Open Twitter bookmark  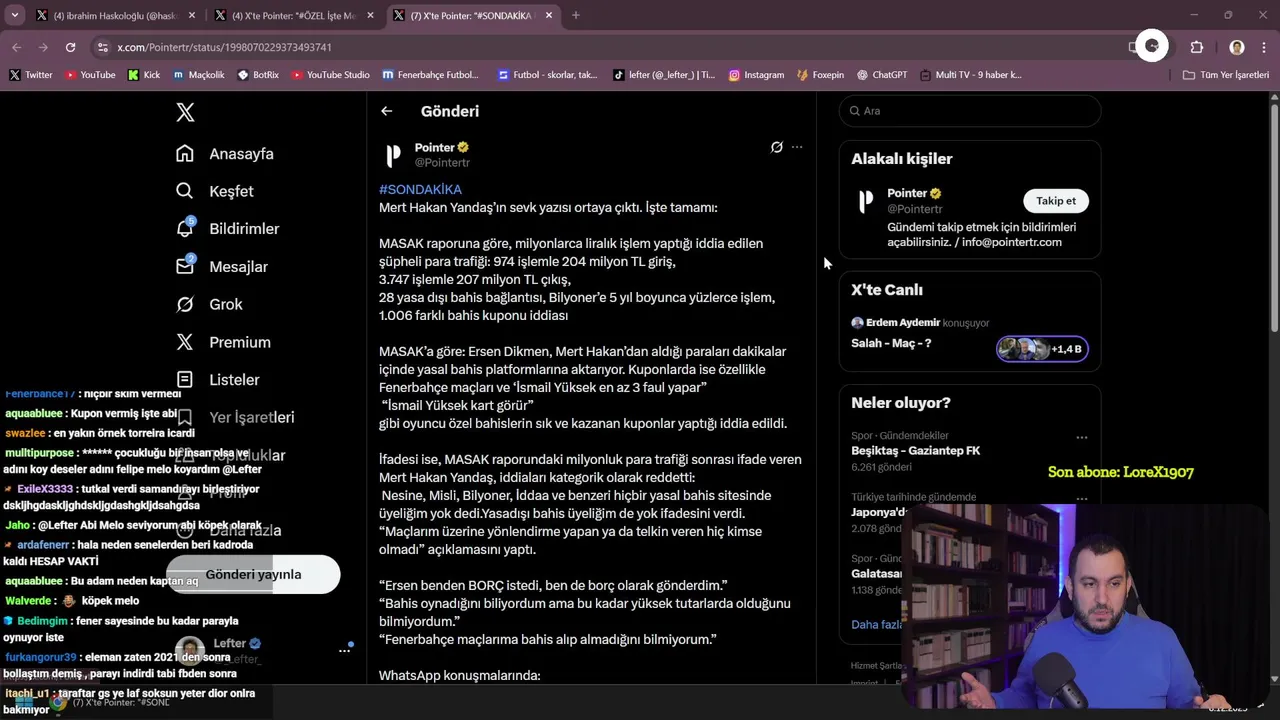(31, 75)
